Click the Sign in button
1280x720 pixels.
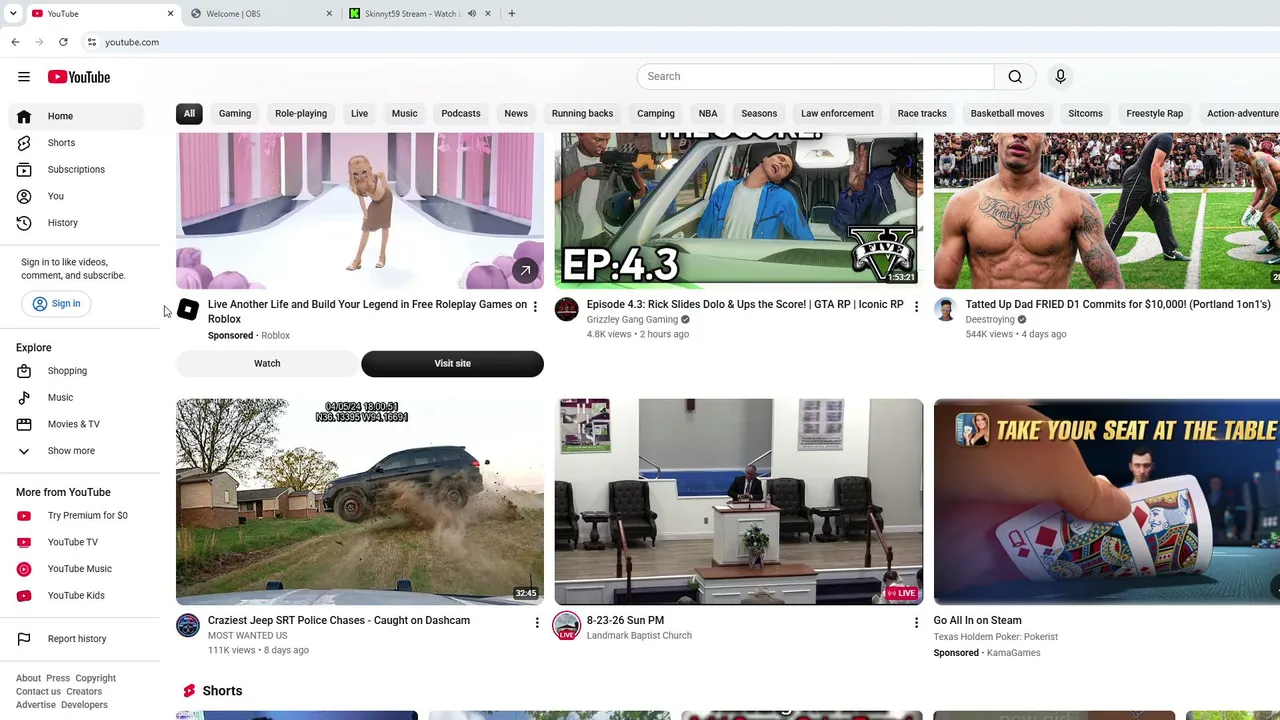[x=57, y=304]
